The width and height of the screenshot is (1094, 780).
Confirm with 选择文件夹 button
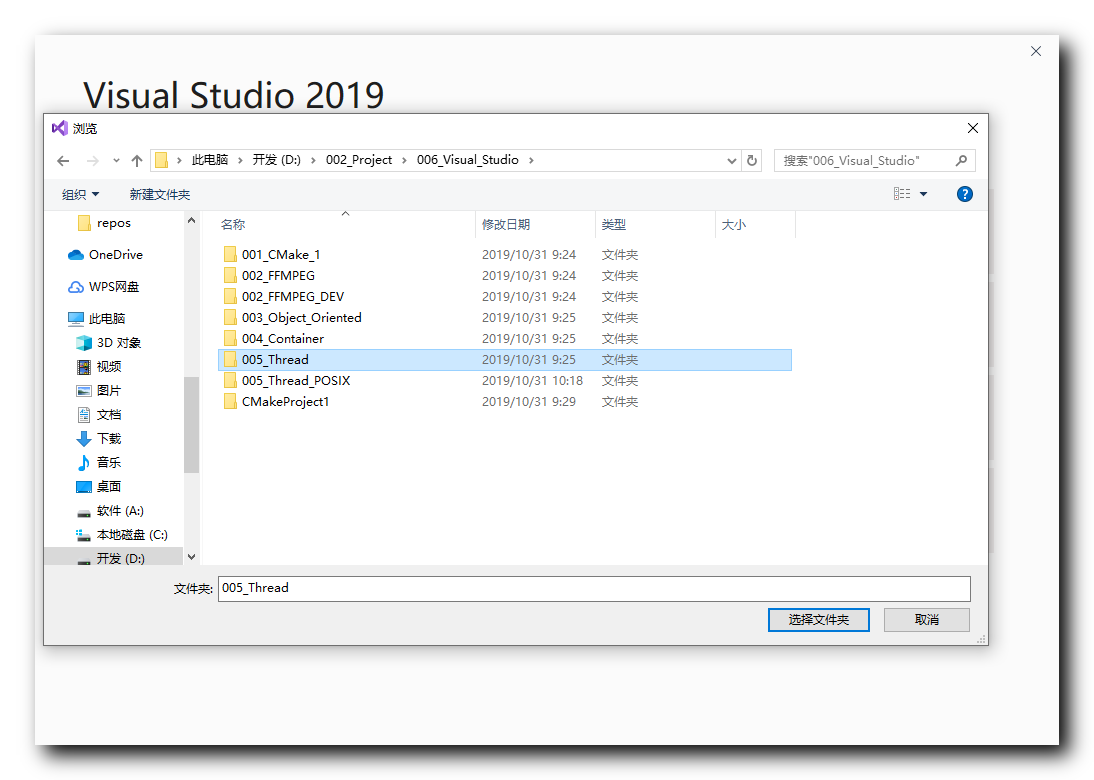[x=818, y=620]
